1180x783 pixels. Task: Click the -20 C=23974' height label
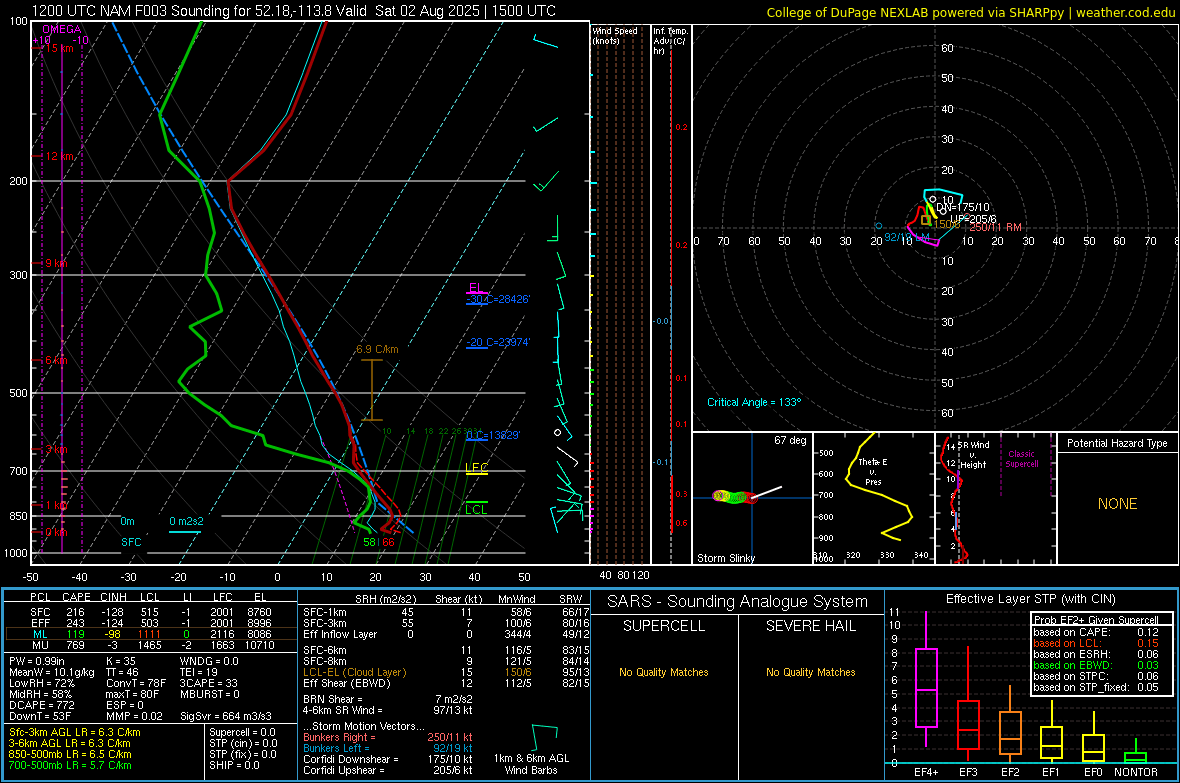[498, 342]
